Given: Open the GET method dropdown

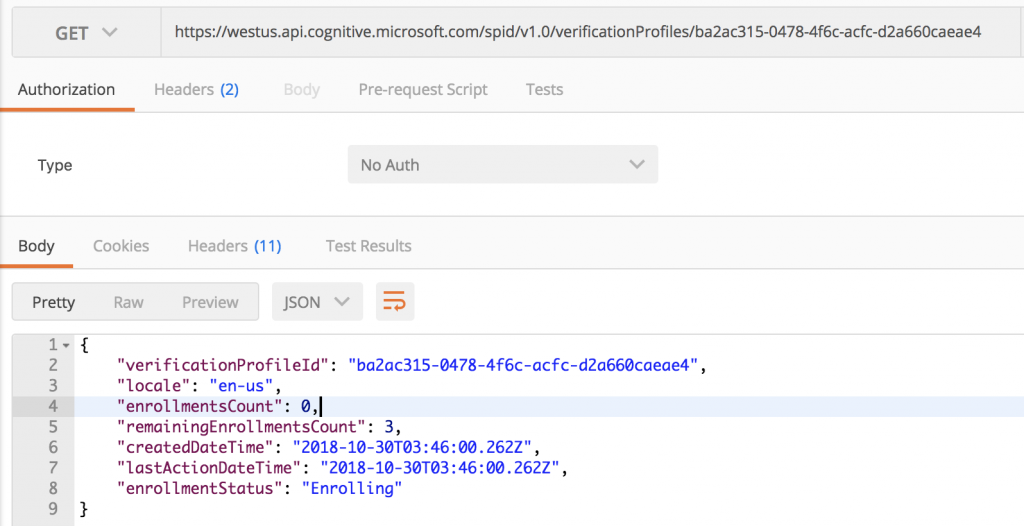Looking at the screenshot, I should pyautogui.click(x=85, y=33).
